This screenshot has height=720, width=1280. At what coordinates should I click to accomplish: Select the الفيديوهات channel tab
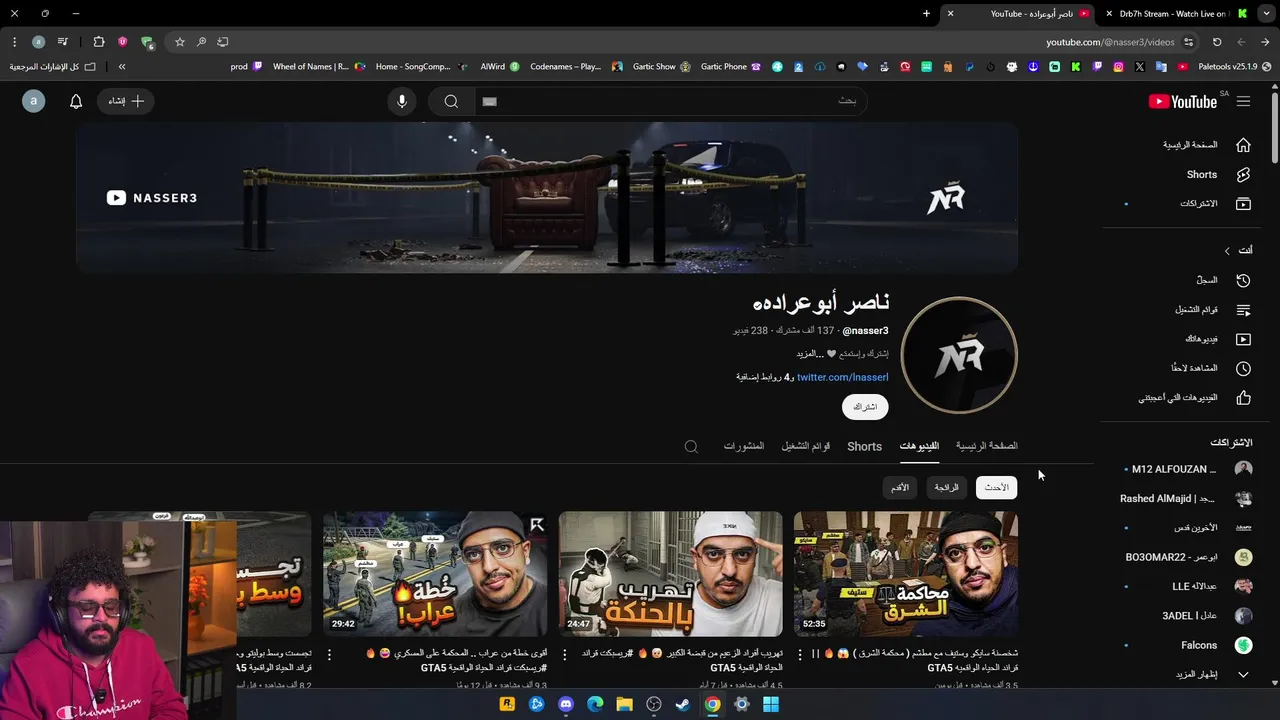coord(919,446)
